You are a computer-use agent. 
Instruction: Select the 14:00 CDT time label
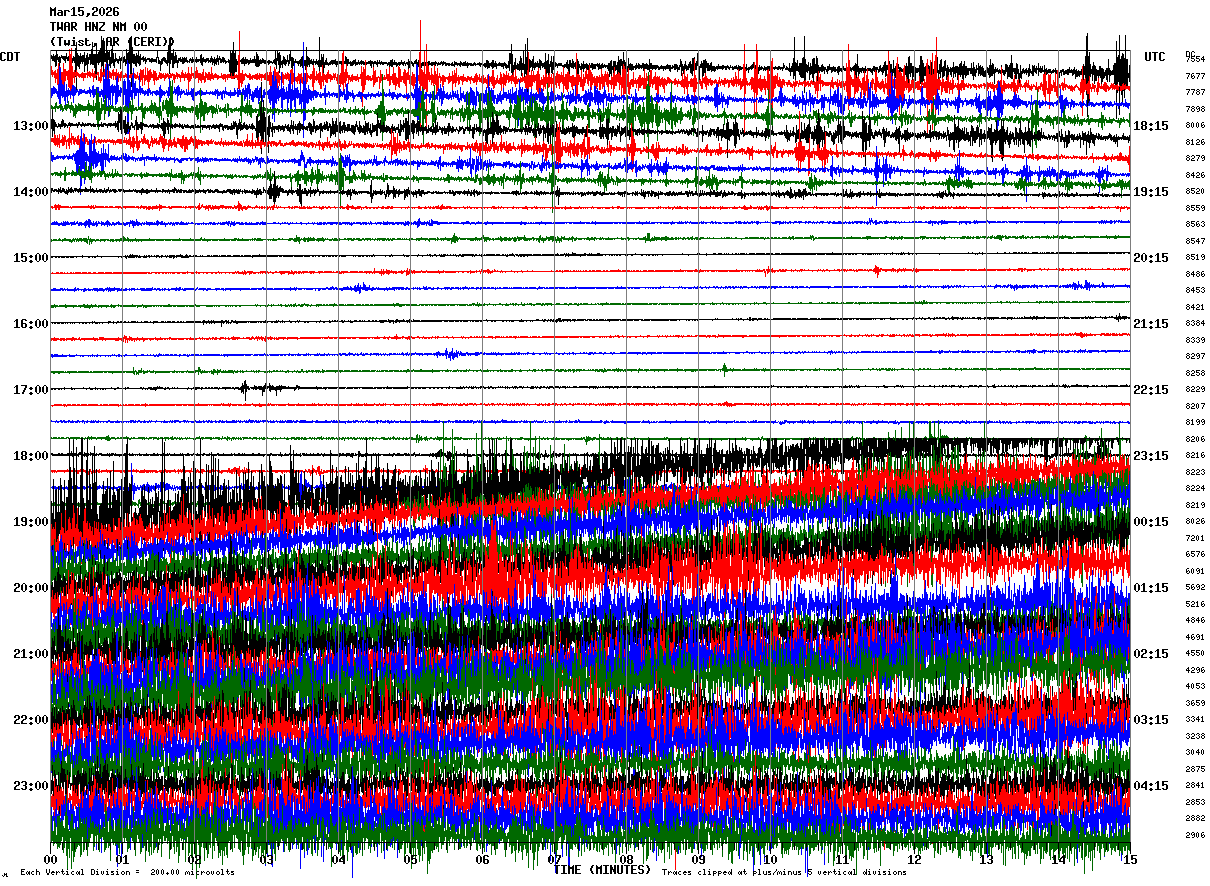click(31, 192)
